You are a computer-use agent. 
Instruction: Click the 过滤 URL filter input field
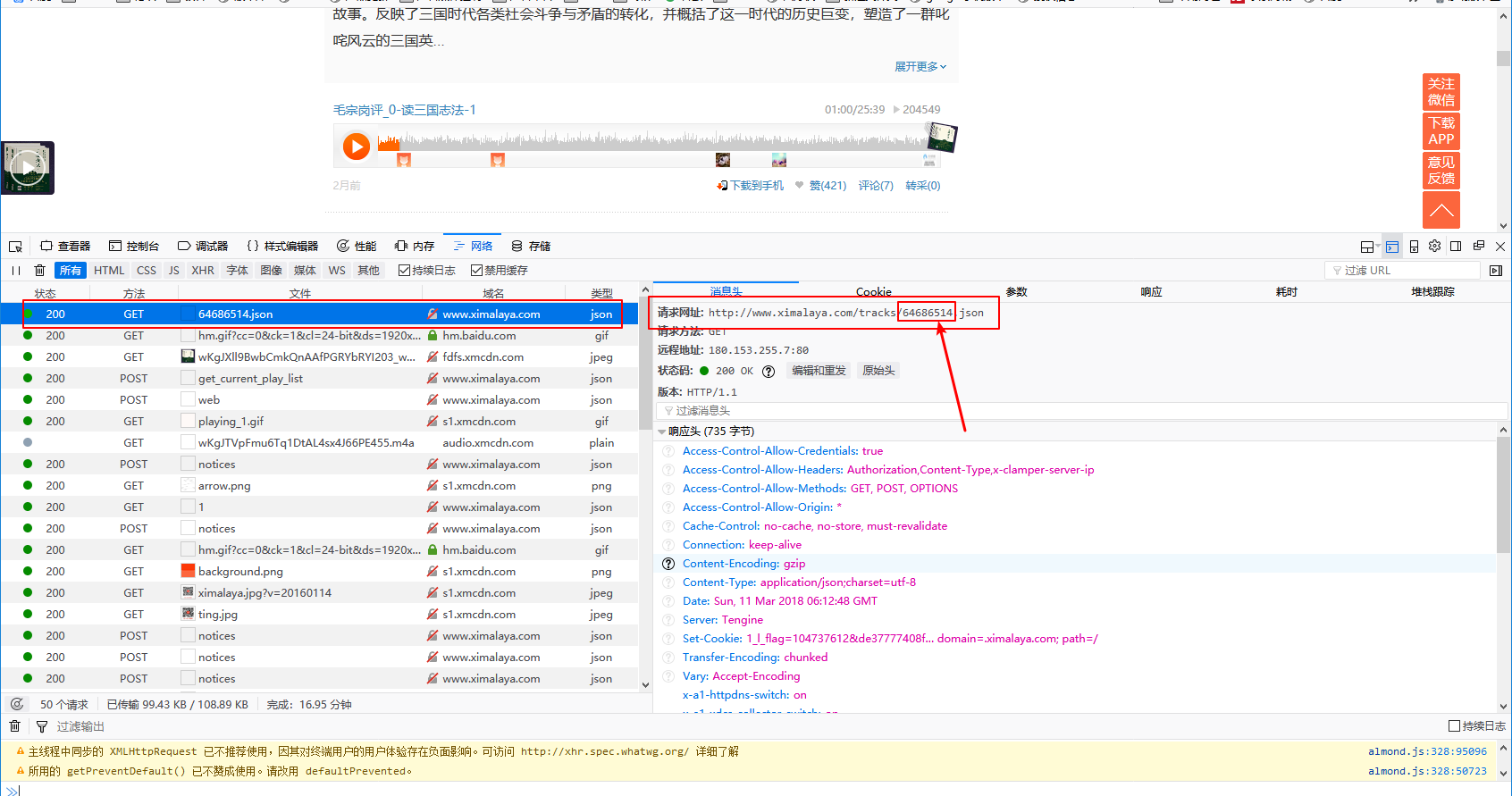pyautogui.click(x=1402, y=271)
